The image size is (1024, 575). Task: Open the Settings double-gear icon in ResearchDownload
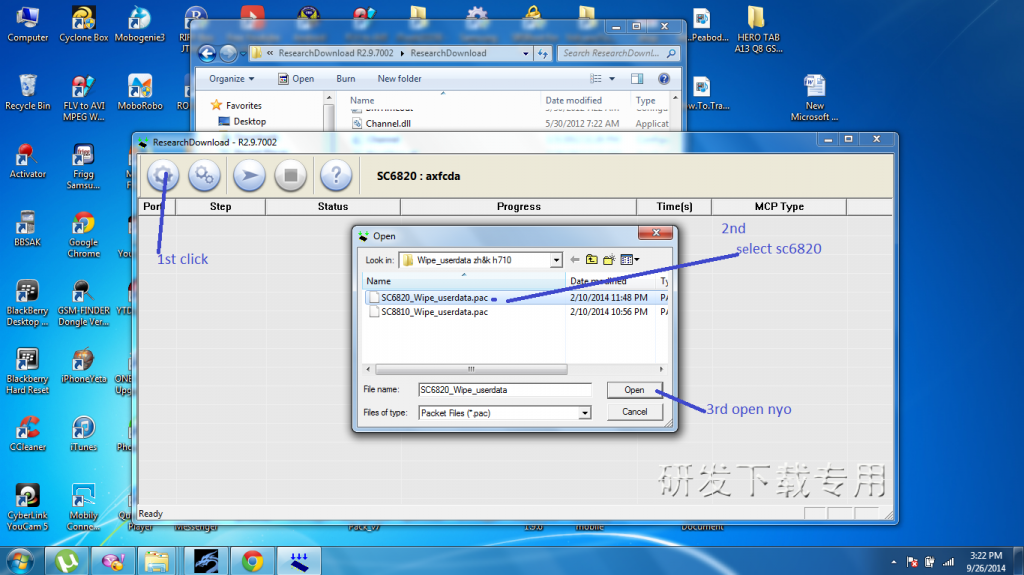(204, 175)
